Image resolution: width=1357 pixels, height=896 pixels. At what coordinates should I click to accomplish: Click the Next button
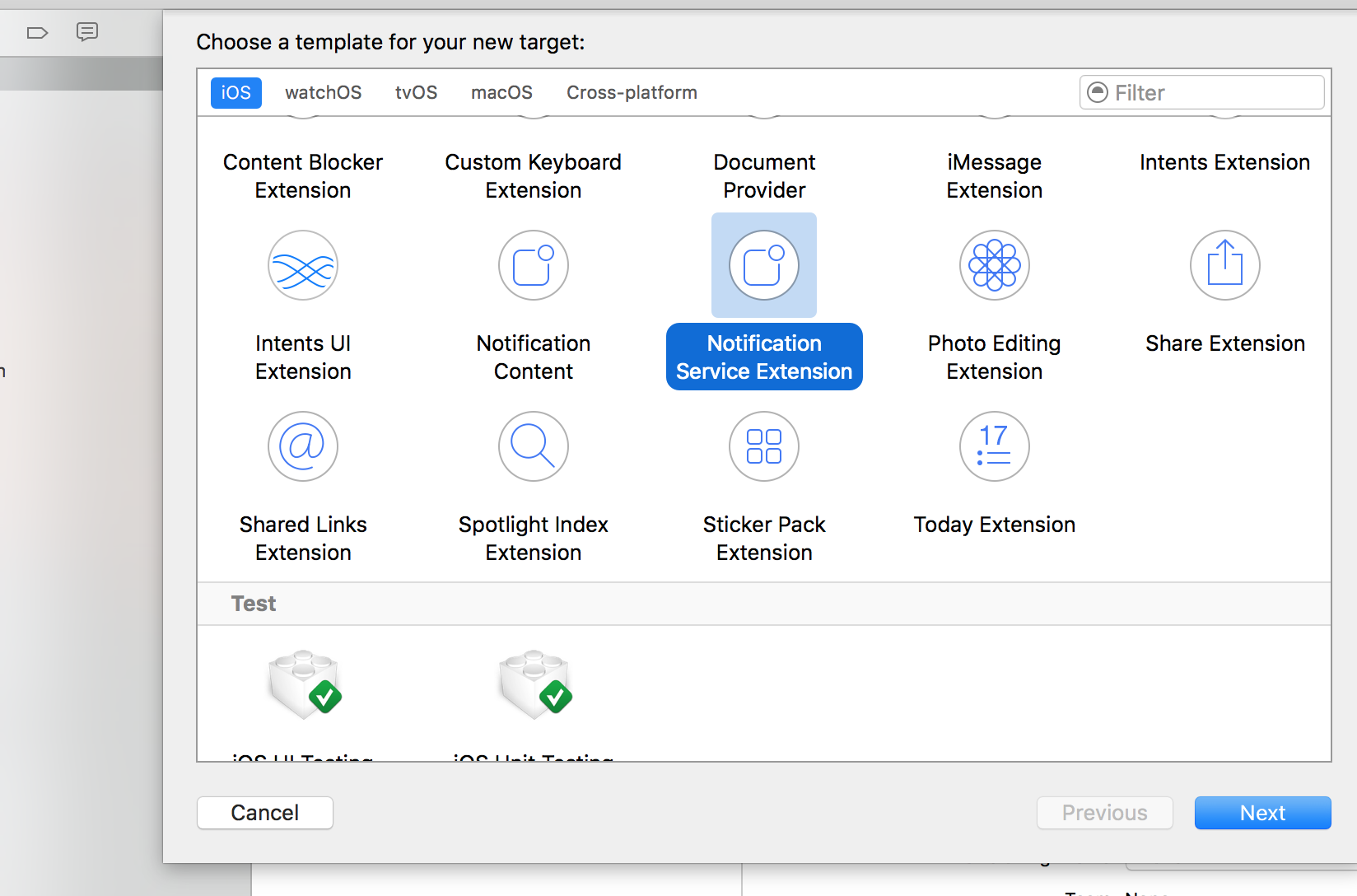tap(1262, 813)
